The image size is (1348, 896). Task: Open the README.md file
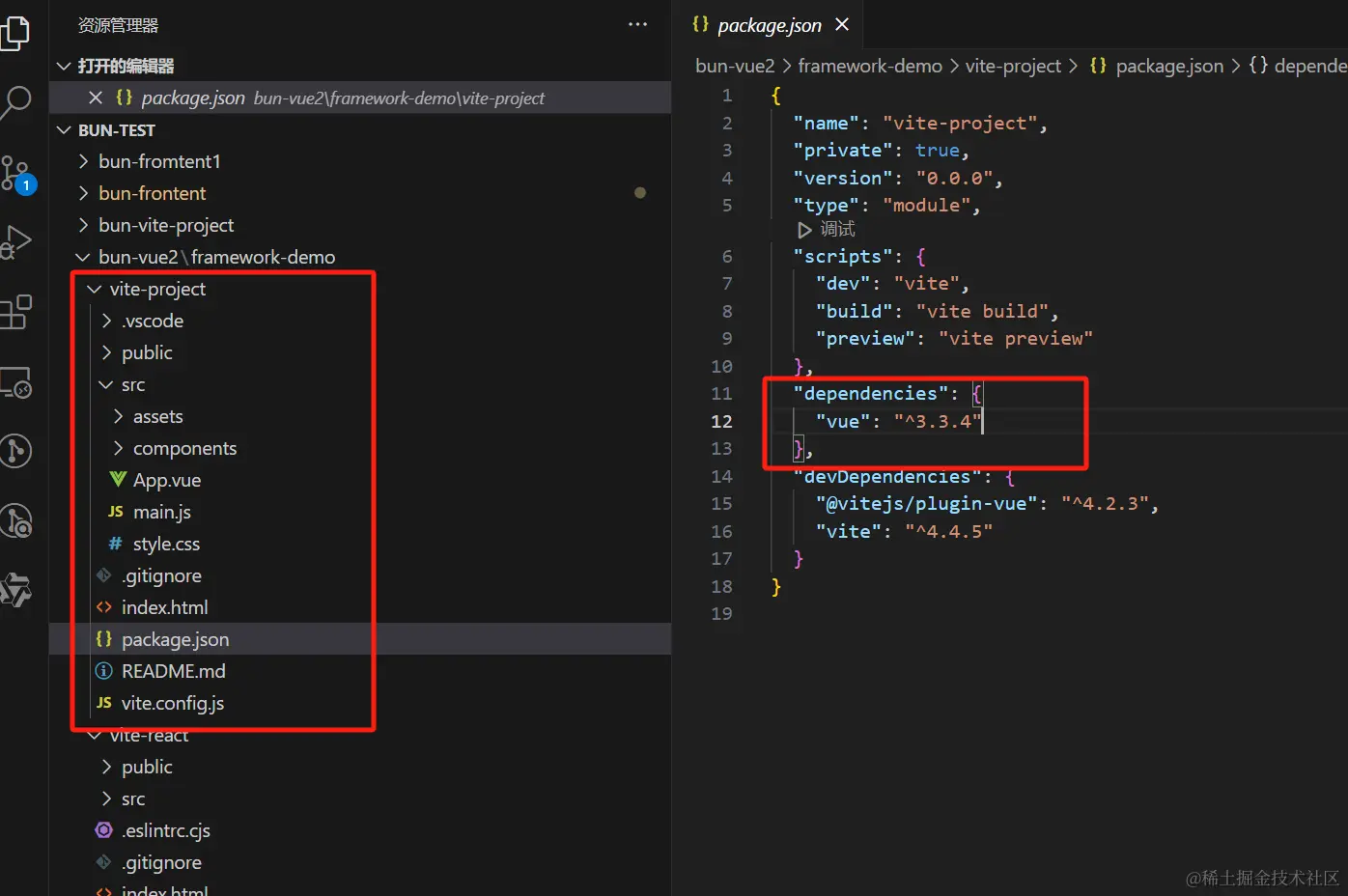(173, 671)
